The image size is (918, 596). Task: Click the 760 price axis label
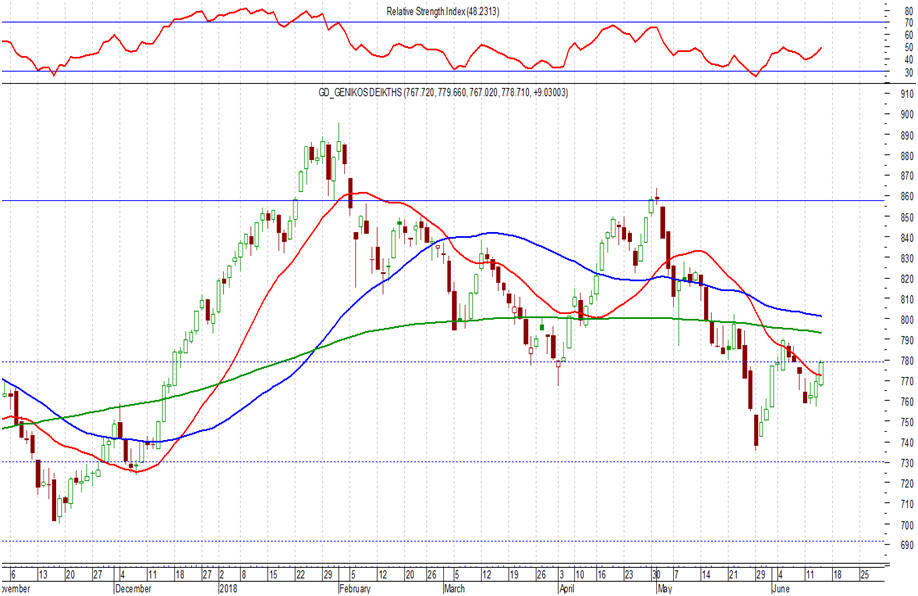point(907,402)
